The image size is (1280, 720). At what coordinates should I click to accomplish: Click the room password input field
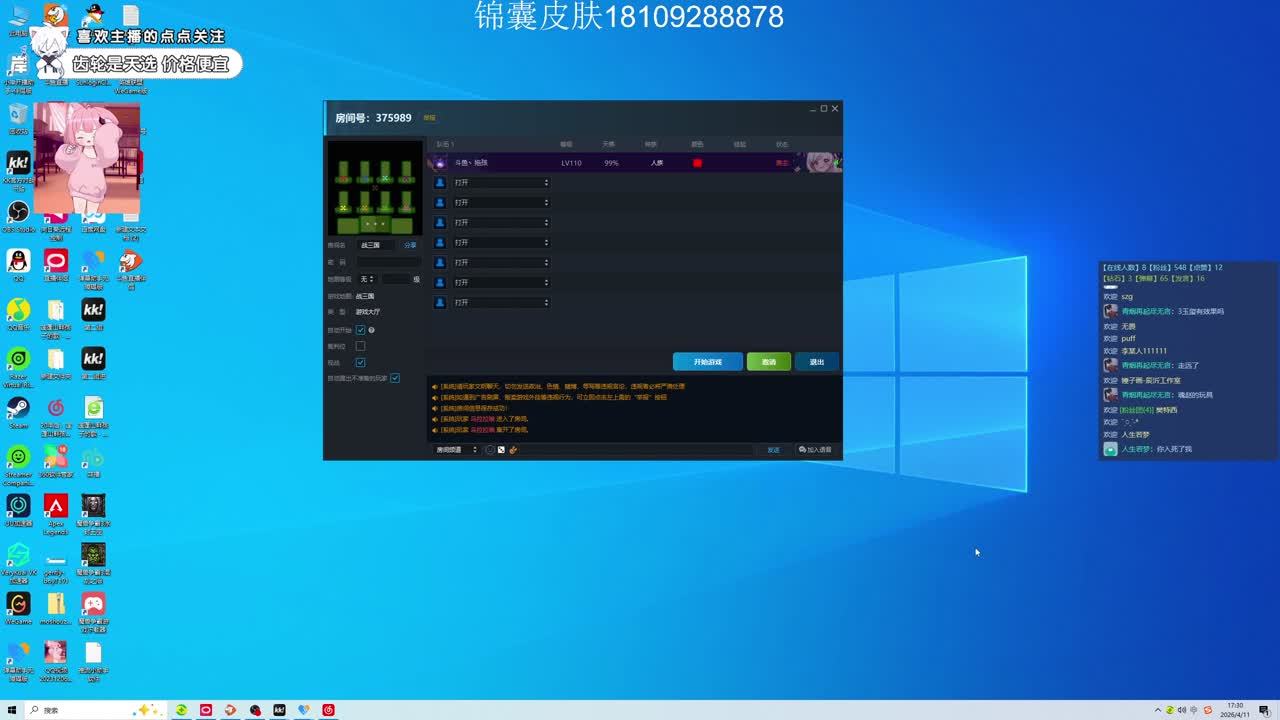pyautogui.click(x=388, y=262)
